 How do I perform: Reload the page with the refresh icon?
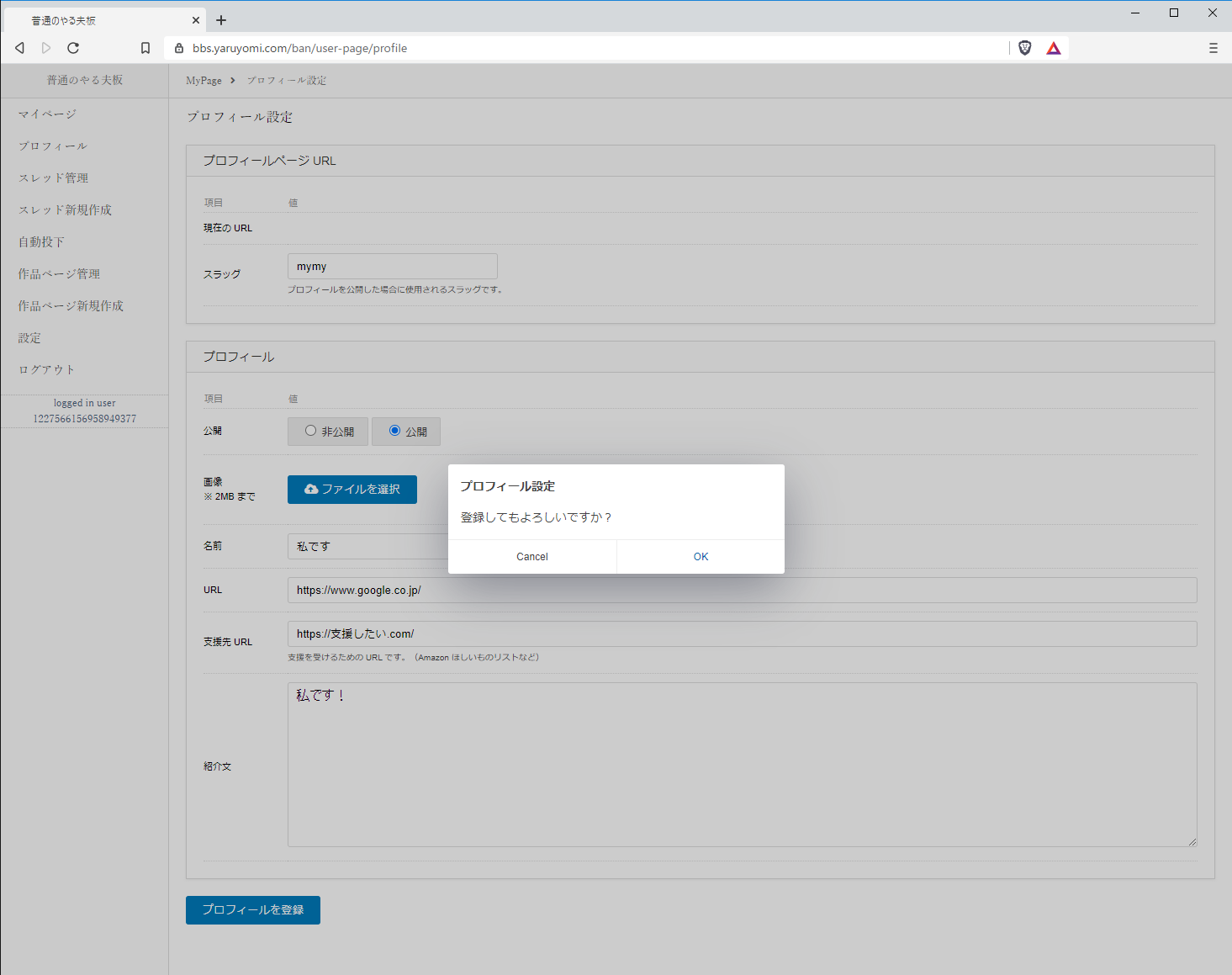pyautogui.click(x=73, y=48)
